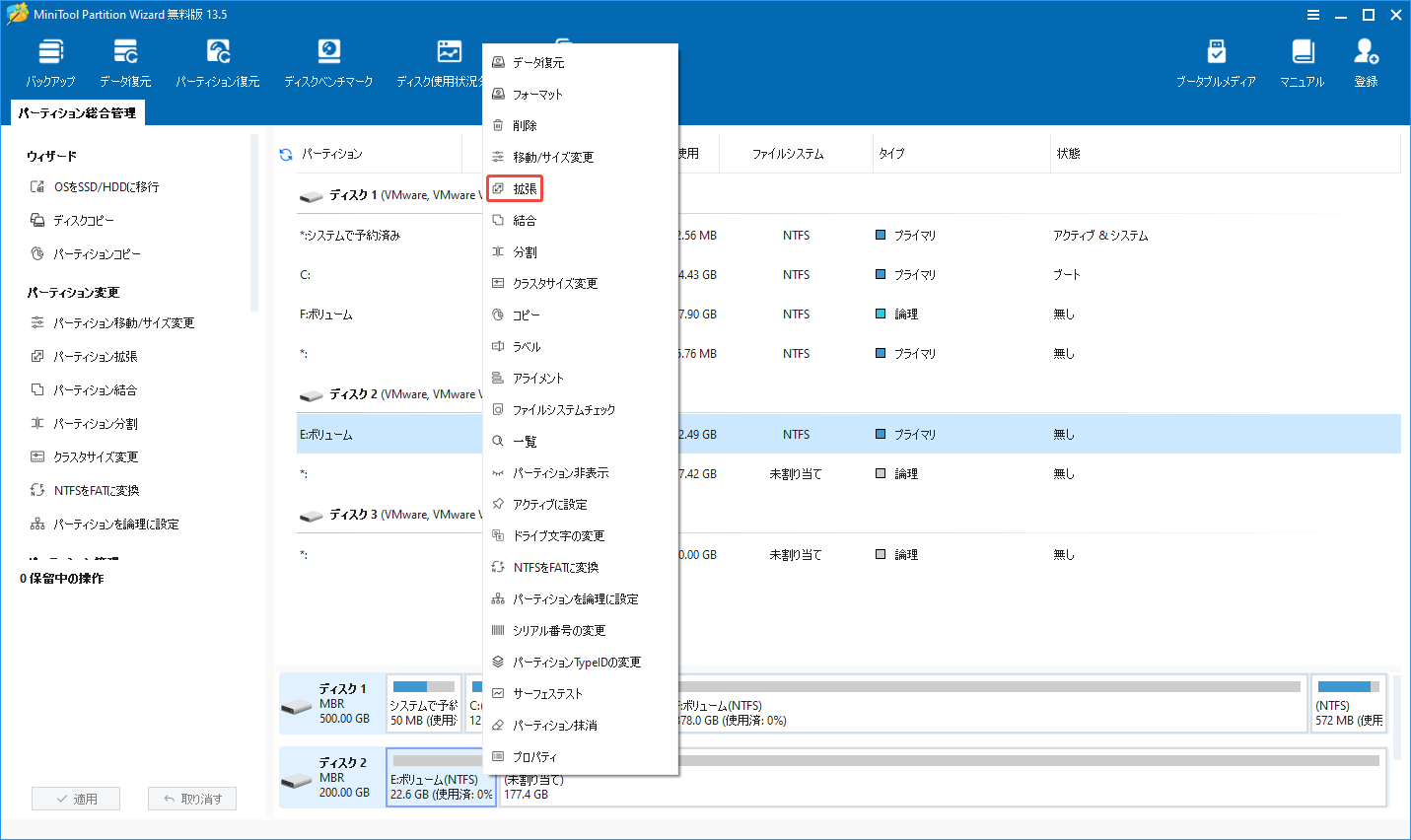The width and height of the screenshot is (1411, 840).
Task: Open the hamburger menu
Action: pos(1314,14)
